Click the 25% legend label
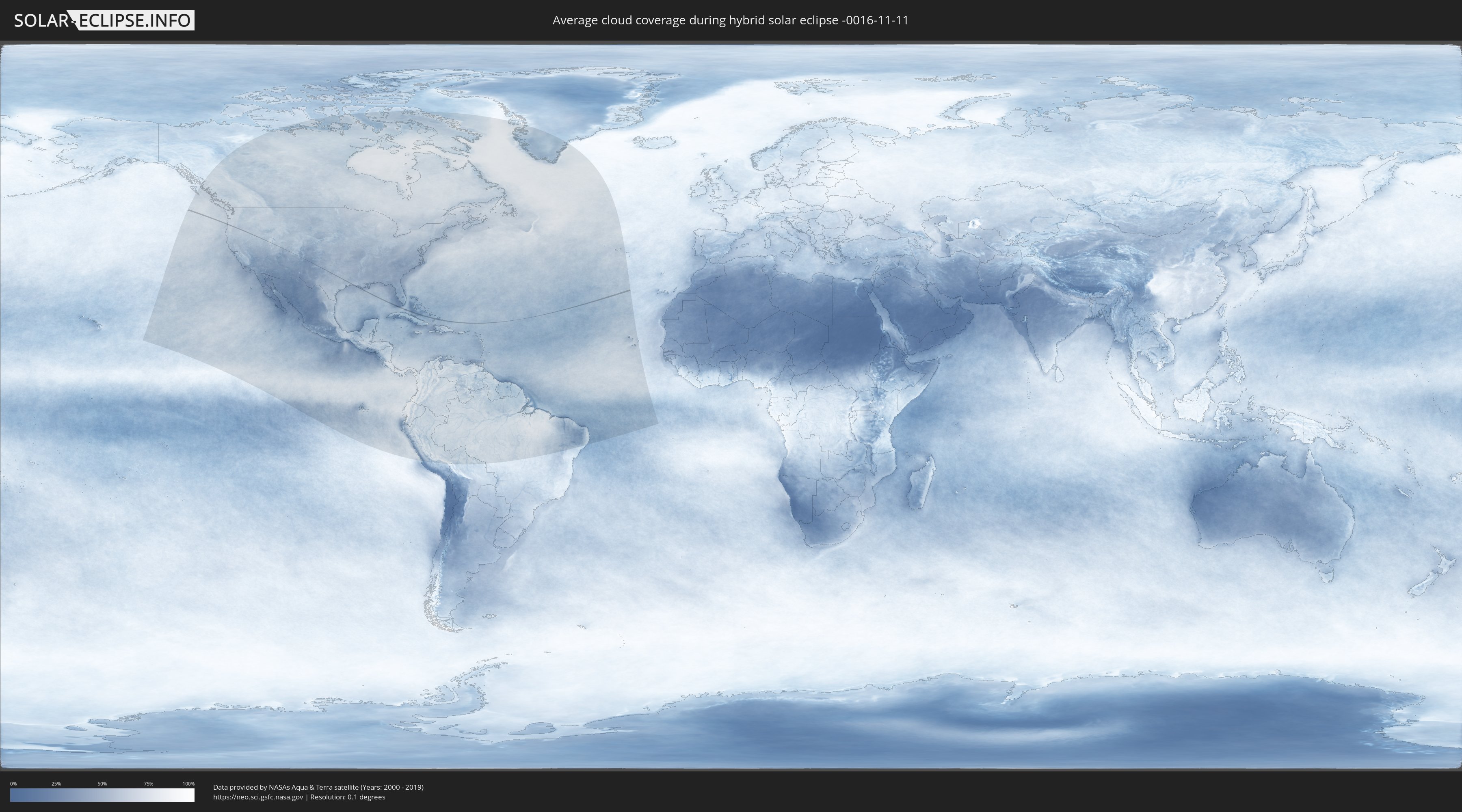The image size is (1462, 812). 56,784
